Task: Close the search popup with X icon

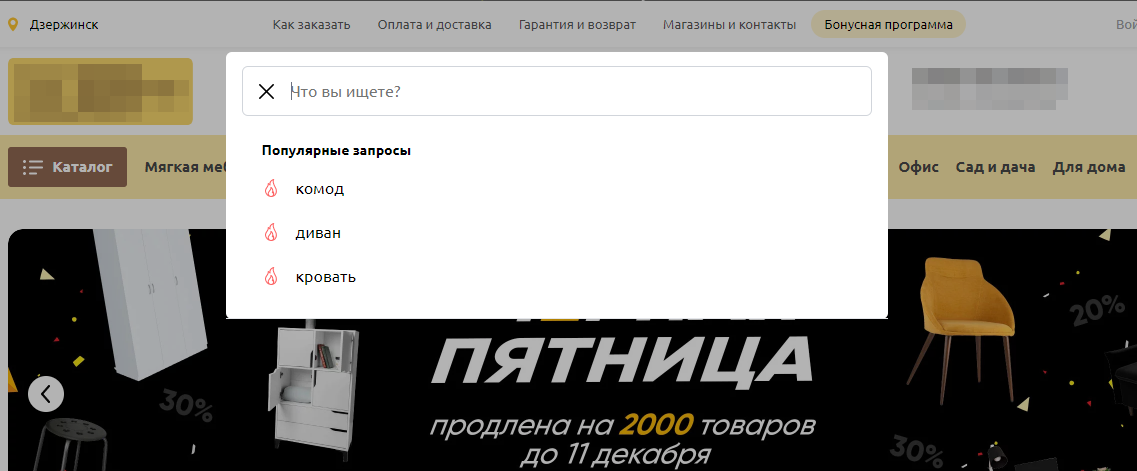Action: coord(266,92)
